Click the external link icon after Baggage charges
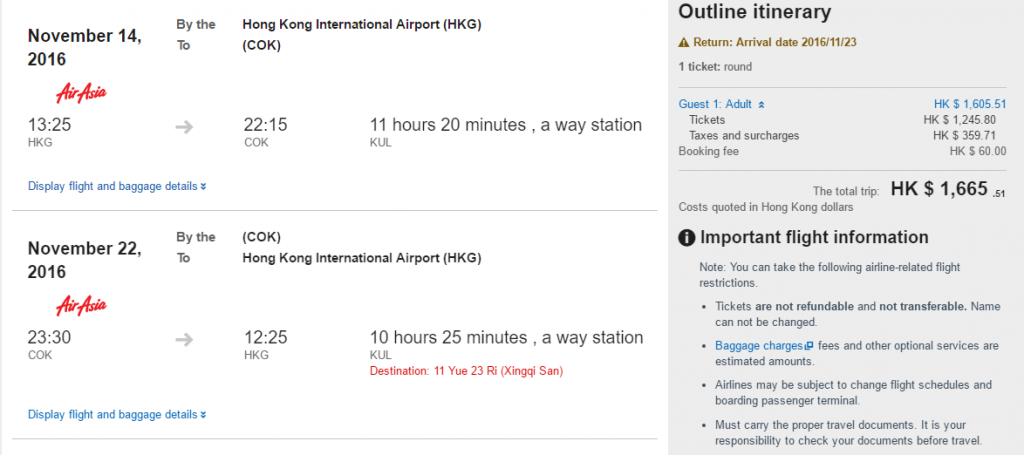1024x455 pixels. [x=808, y=346]
